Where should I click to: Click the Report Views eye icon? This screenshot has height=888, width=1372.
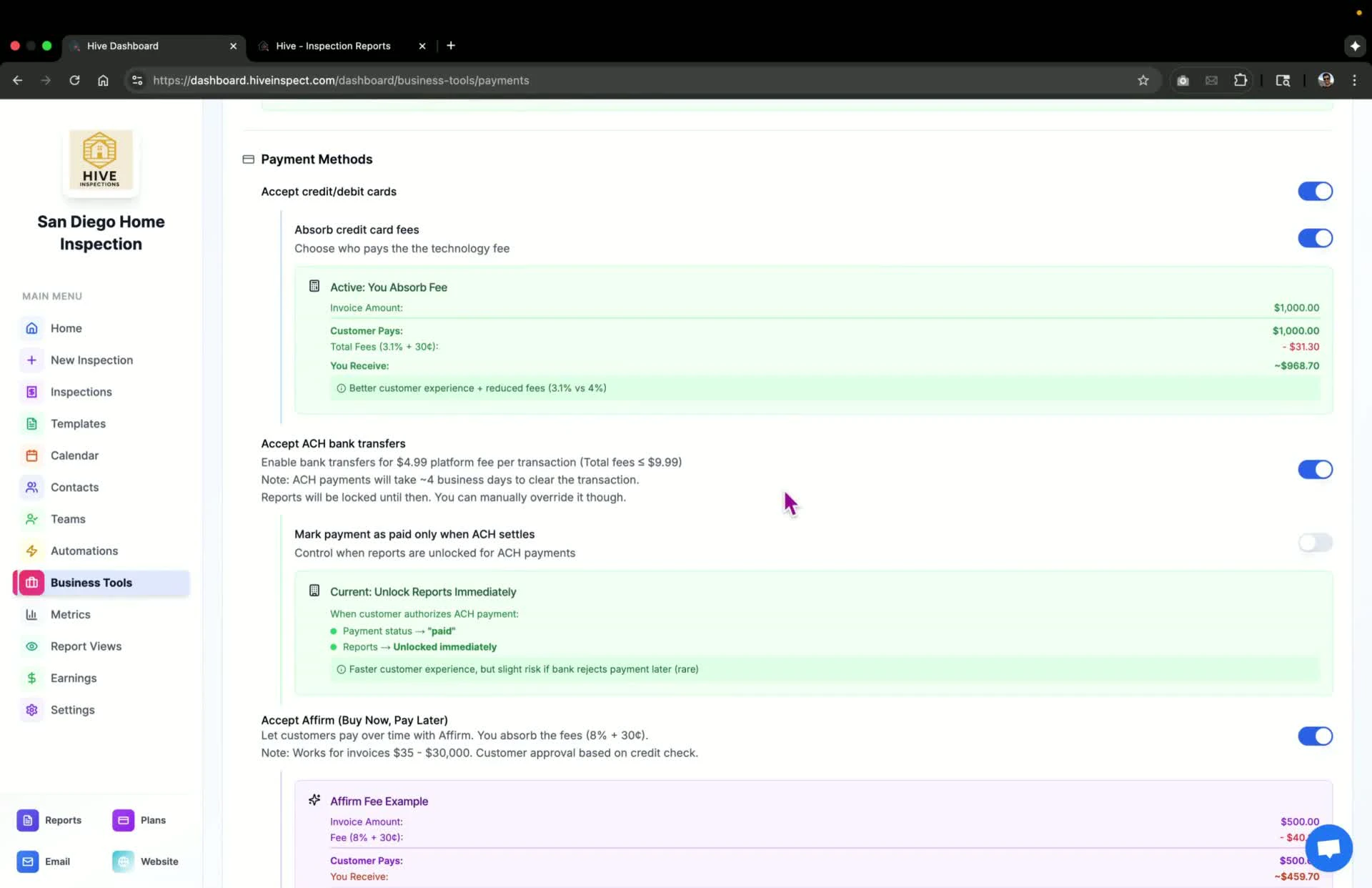click(x=31, y=646)
